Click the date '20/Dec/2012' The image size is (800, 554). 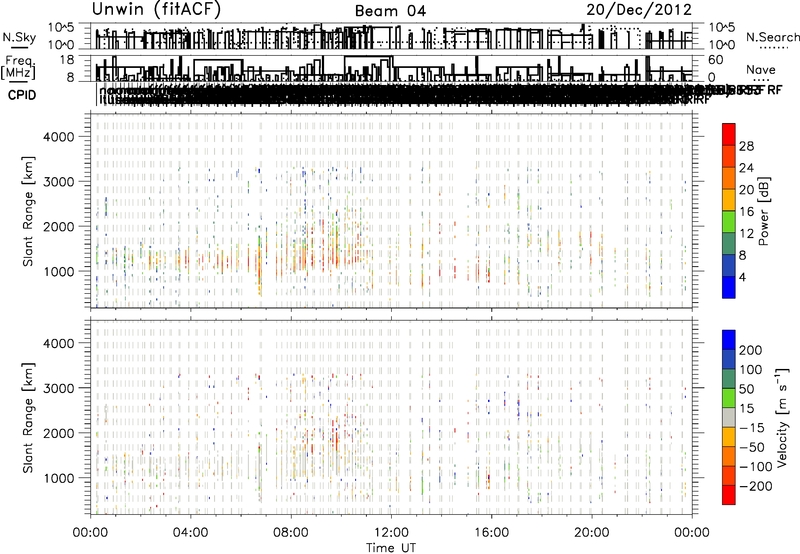[639, 10]
